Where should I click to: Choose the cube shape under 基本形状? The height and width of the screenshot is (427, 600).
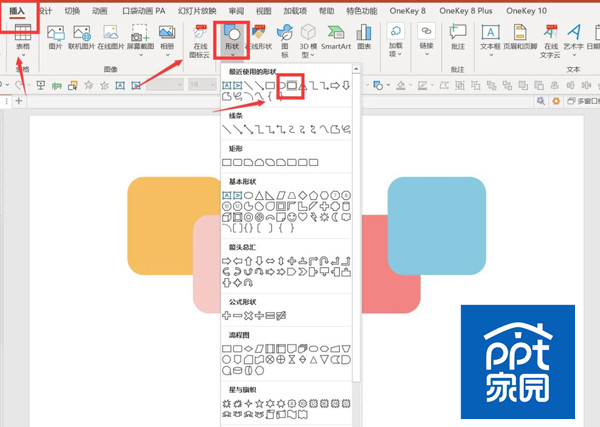point(227,217)
